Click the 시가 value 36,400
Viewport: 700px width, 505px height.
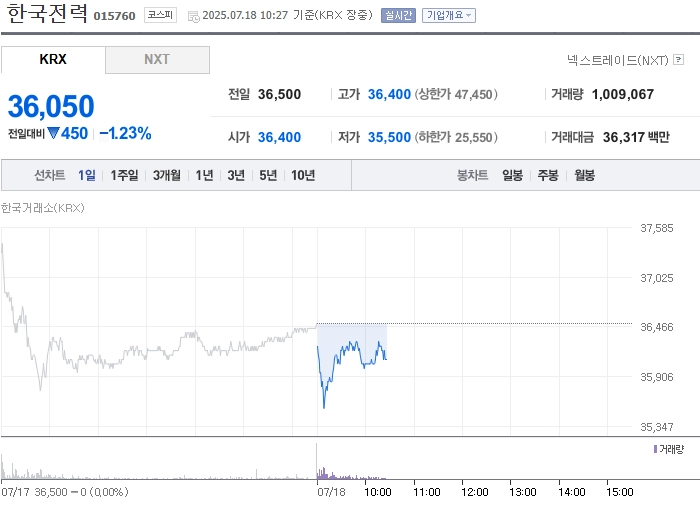tap(279, 137)
